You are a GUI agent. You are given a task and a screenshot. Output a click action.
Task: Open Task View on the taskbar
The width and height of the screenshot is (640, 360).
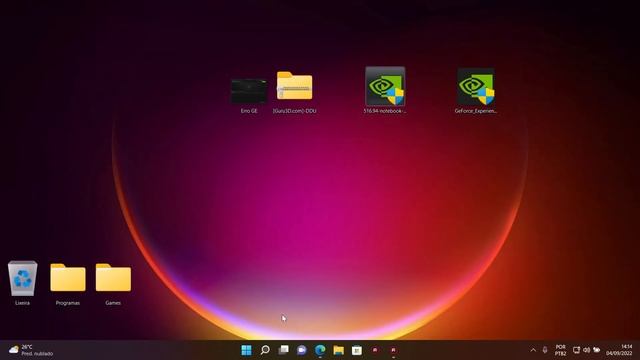pos(283,350)
